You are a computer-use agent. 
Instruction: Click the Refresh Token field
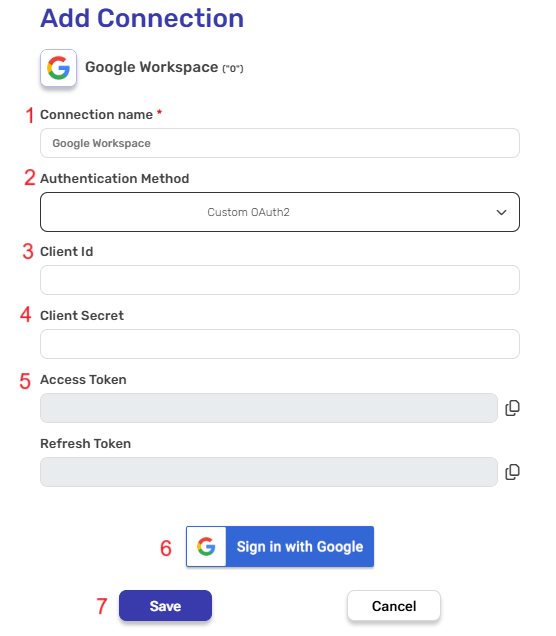point(269,472)
